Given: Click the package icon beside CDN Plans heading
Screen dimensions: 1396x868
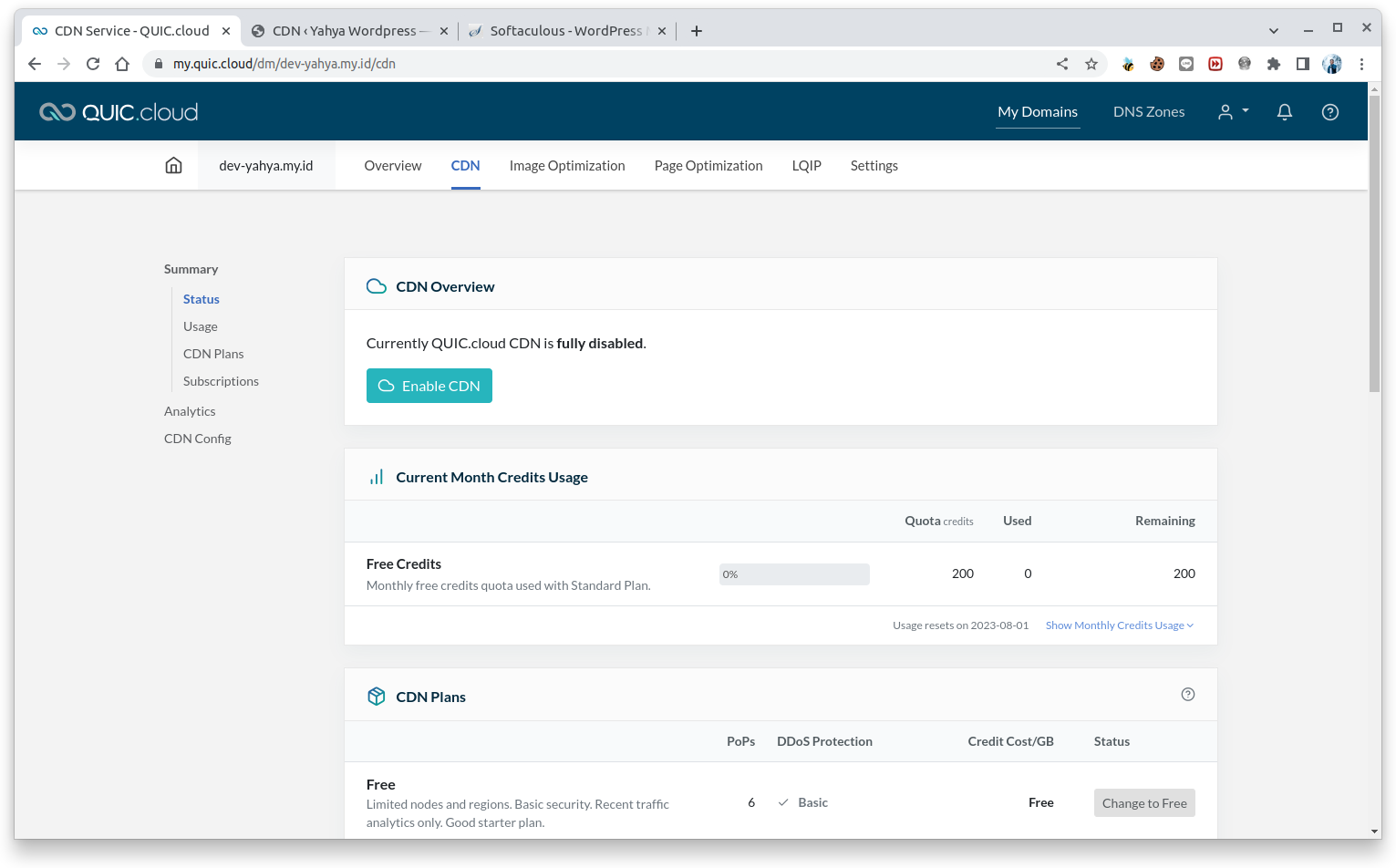Looking at the screenshot, I should click(x=377, y=696).
